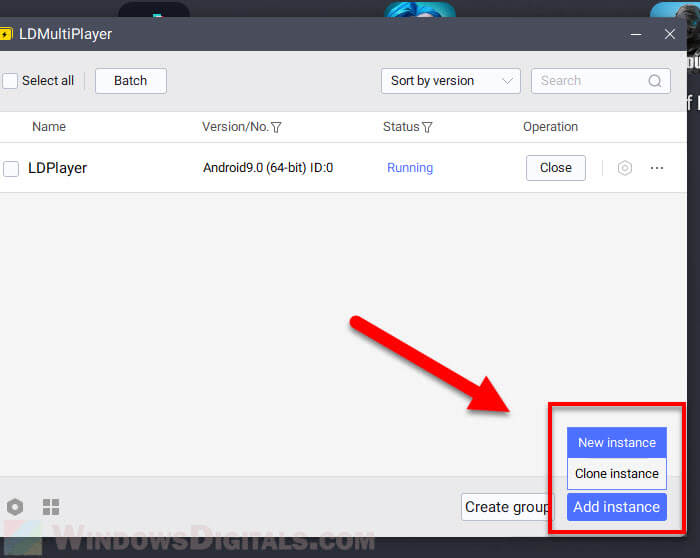The width and height of the screenshot is (700, 558).
Task: Open the LDPlayer row more options menu
Action: click(x=657, y=168)
